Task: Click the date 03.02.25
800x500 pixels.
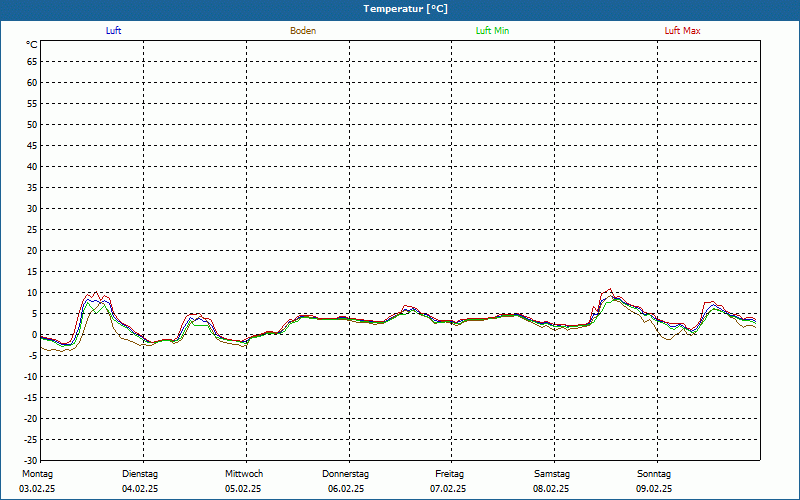Action: pos(37,489)
